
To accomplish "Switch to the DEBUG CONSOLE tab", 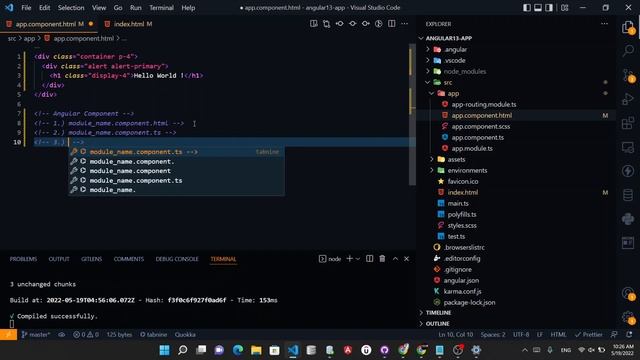I will pos(177,259).
